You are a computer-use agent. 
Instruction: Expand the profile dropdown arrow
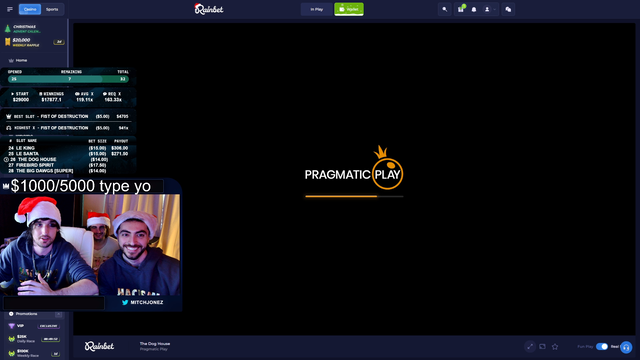coord(495,9)
